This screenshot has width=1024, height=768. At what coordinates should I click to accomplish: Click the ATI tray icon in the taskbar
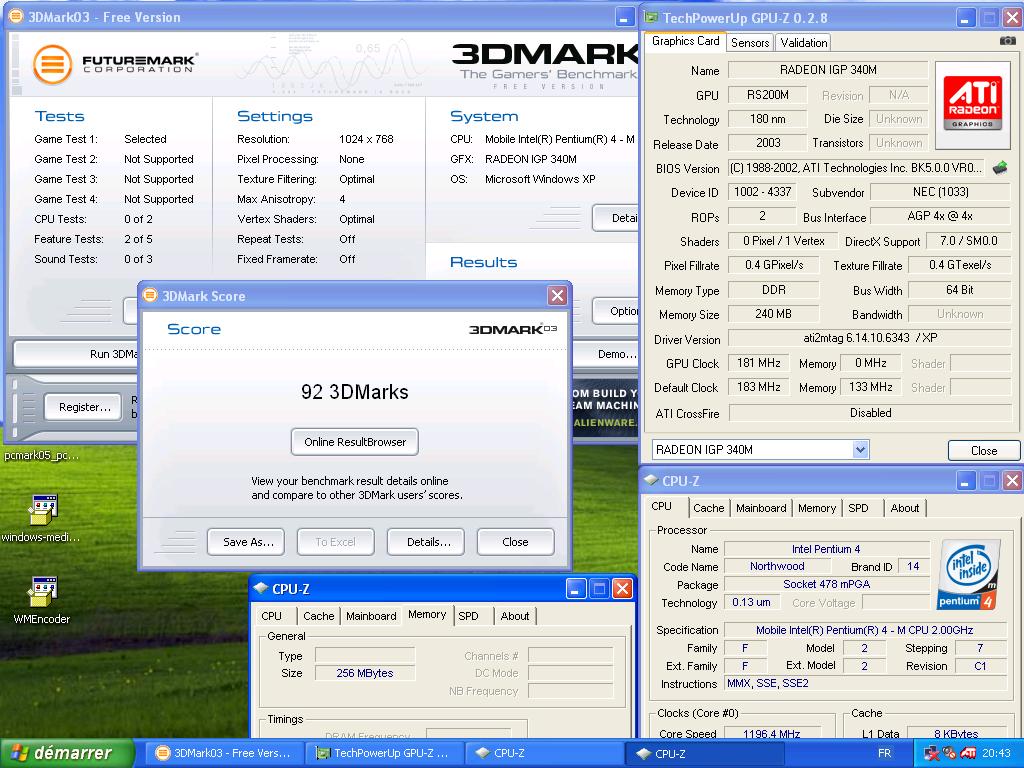(x=968, y=753)
